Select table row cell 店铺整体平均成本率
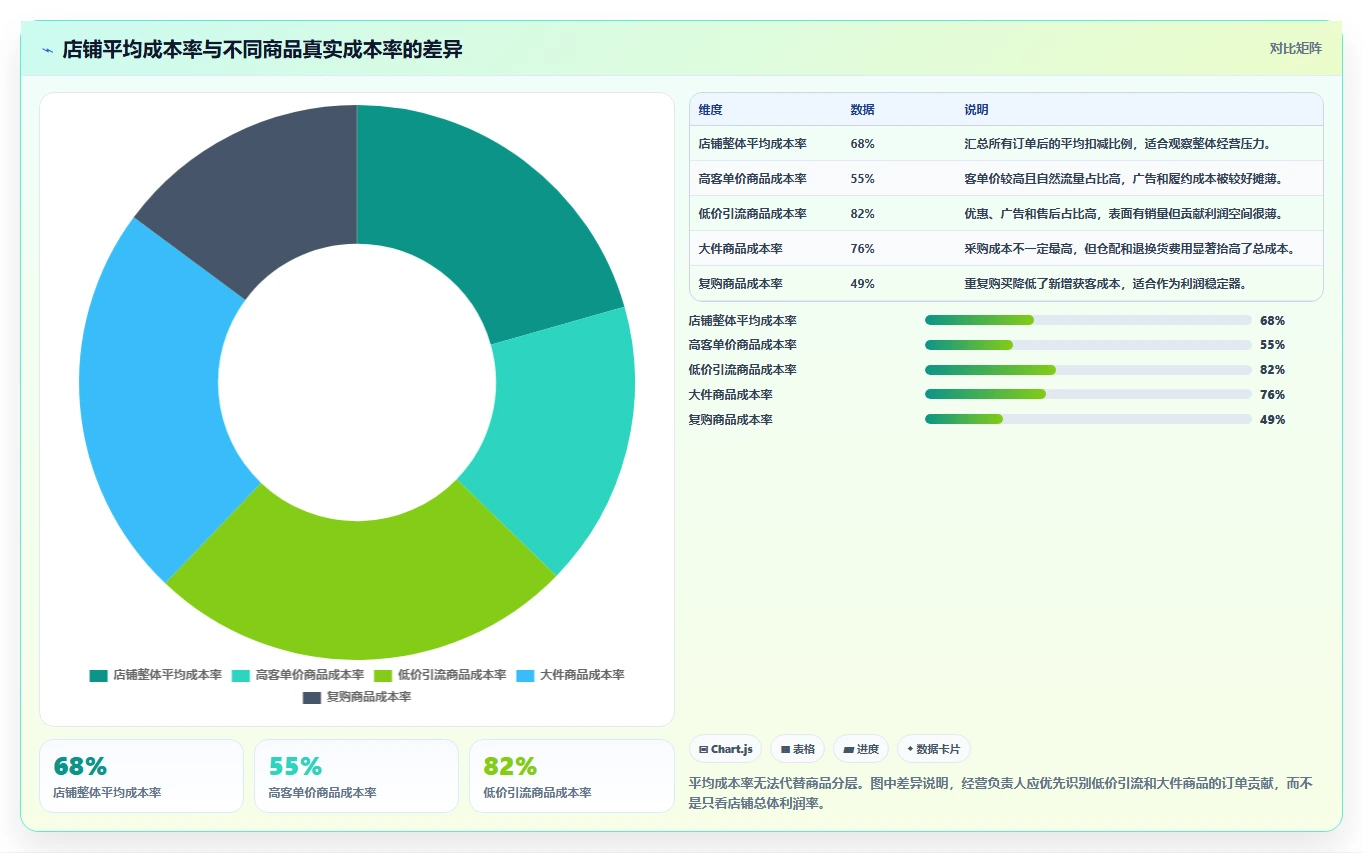This screenshot has height=853, width=1363. click(x=752, y=144)
